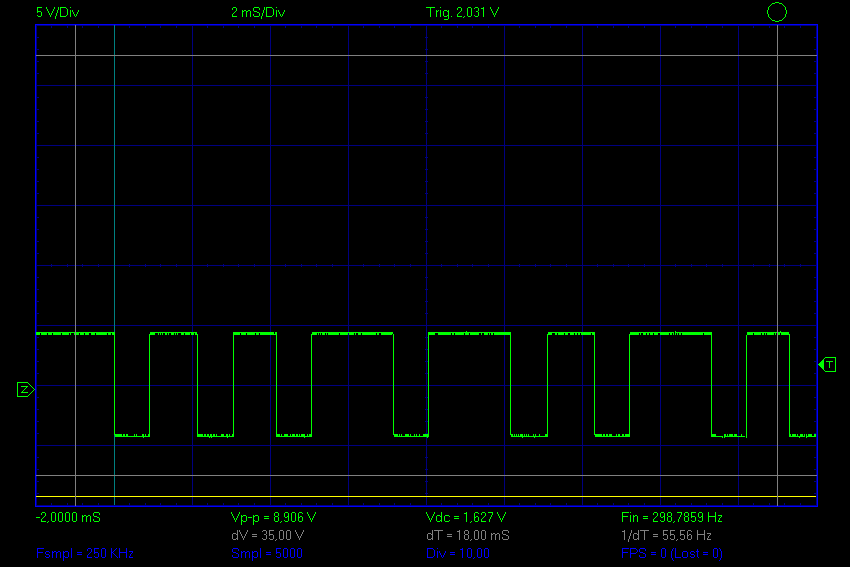850x567 pixels.
Task: Click the green circle status indicator
Action: (777, 12)
